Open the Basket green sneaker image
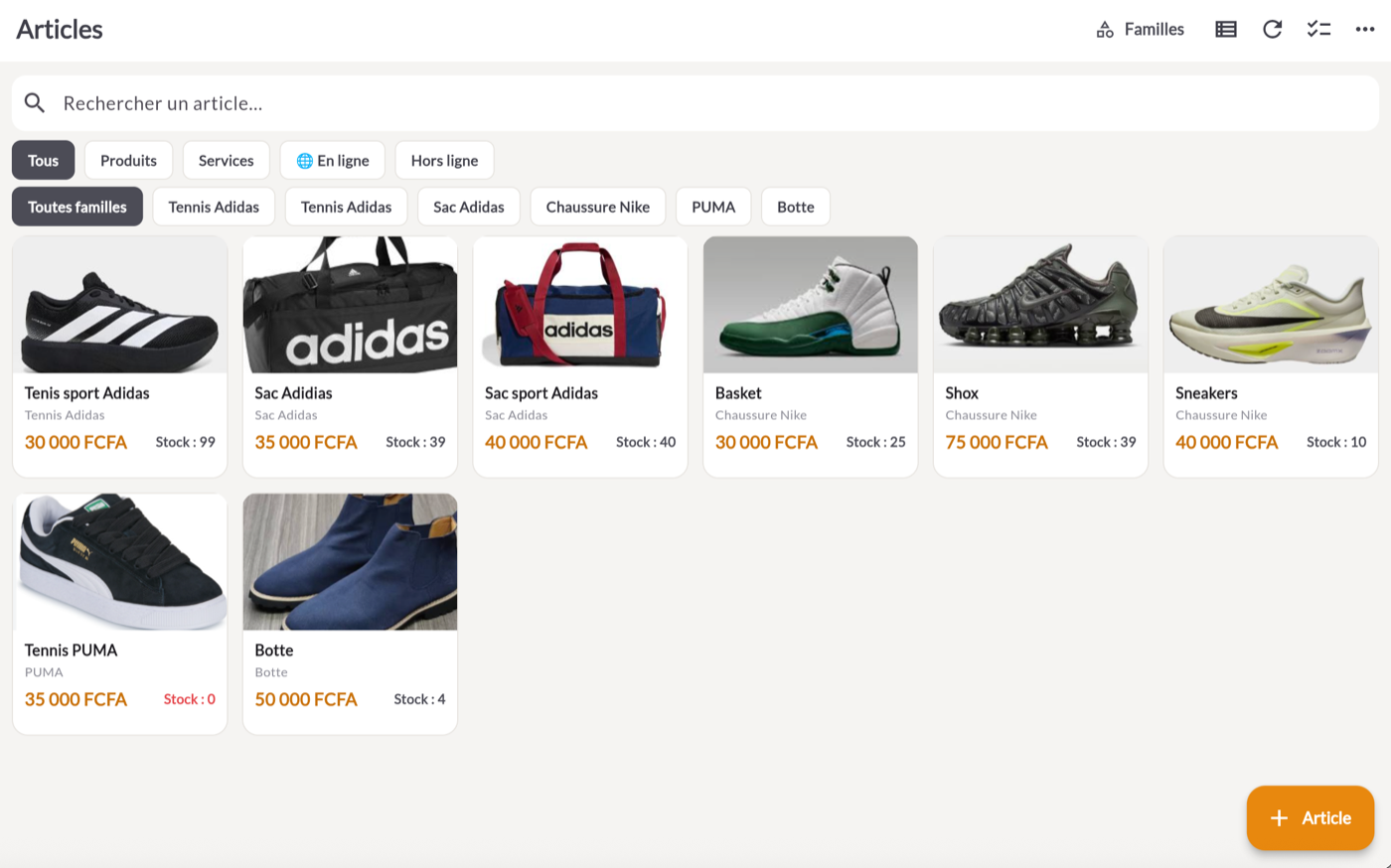Image resolution: width=1391 pixels, height=868 pixels. (x=811, y=305)
